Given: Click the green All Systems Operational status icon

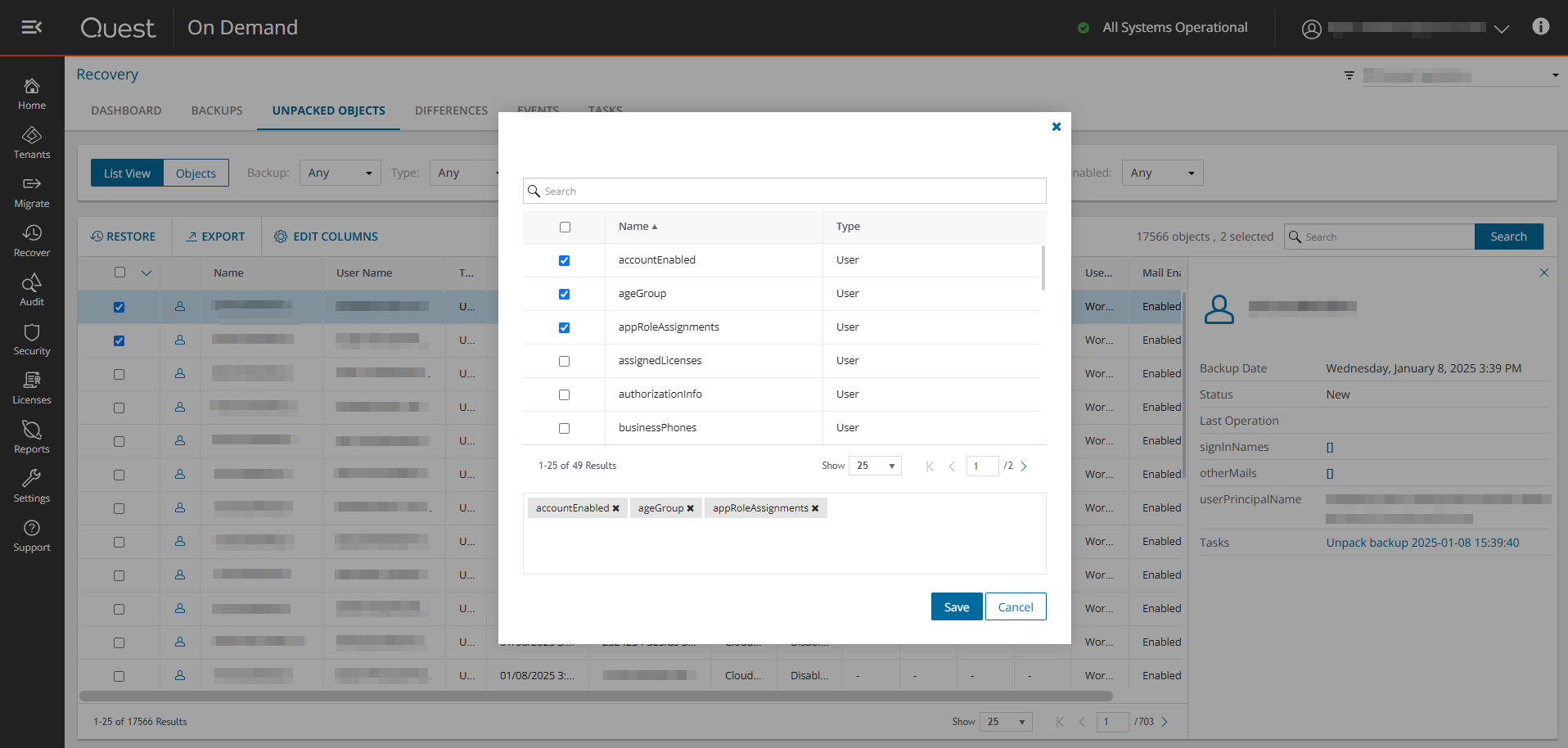Looking at the screenshot, I should 1084,28.
